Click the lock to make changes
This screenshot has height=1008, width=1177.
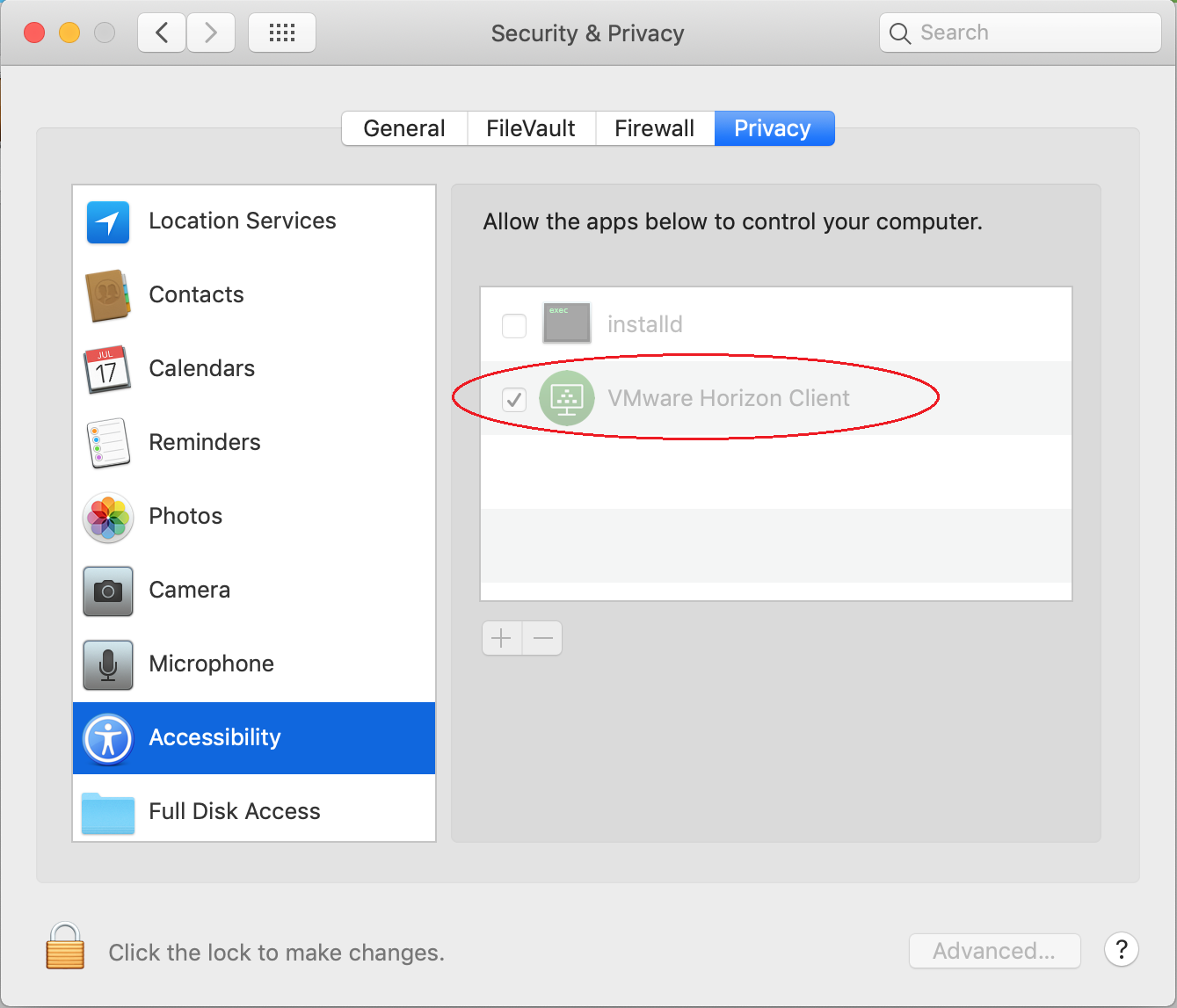(x=64, y=949)
